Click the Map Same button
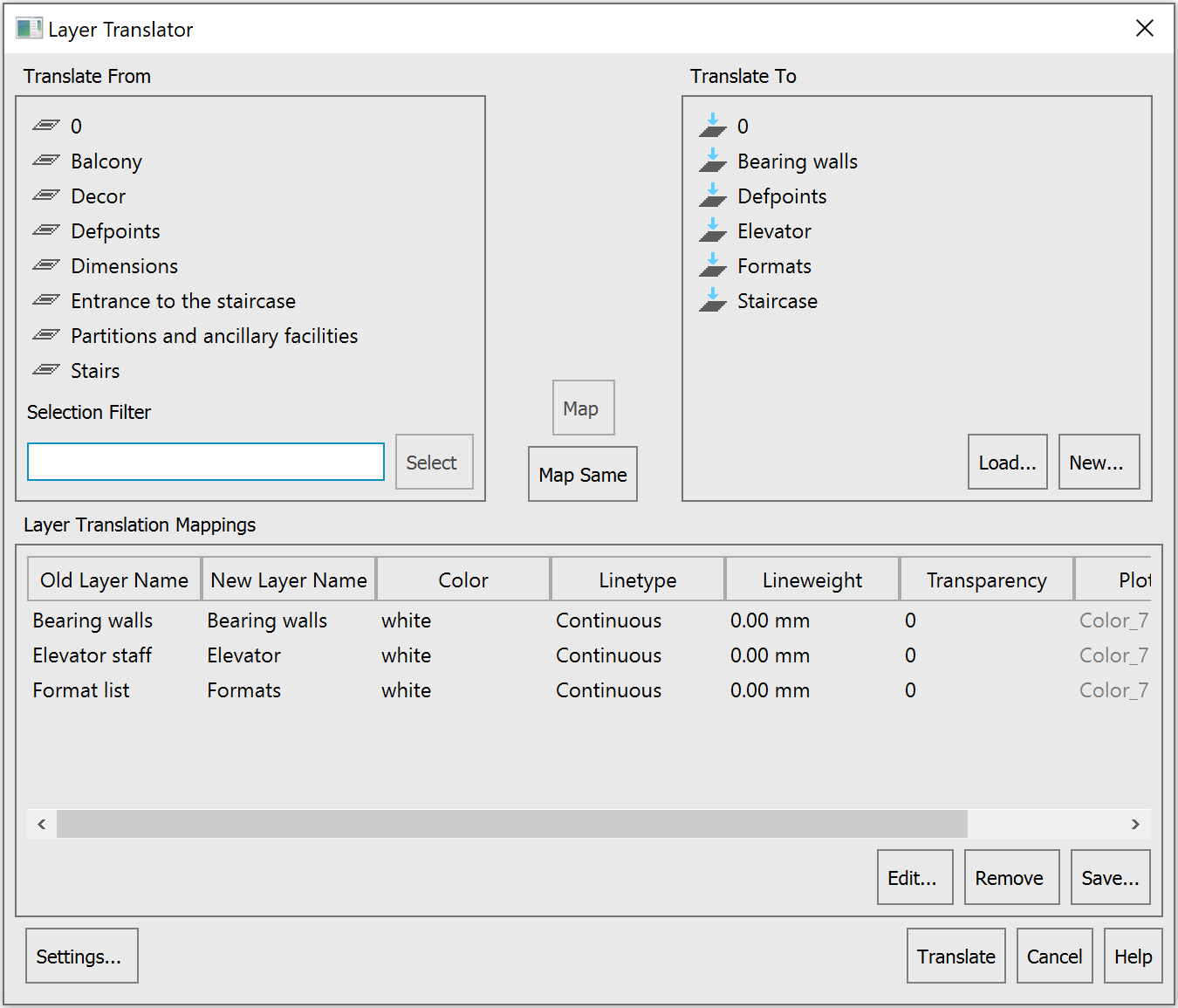The height and width of the screenshot is (1008, 1178). click(582, 475)
